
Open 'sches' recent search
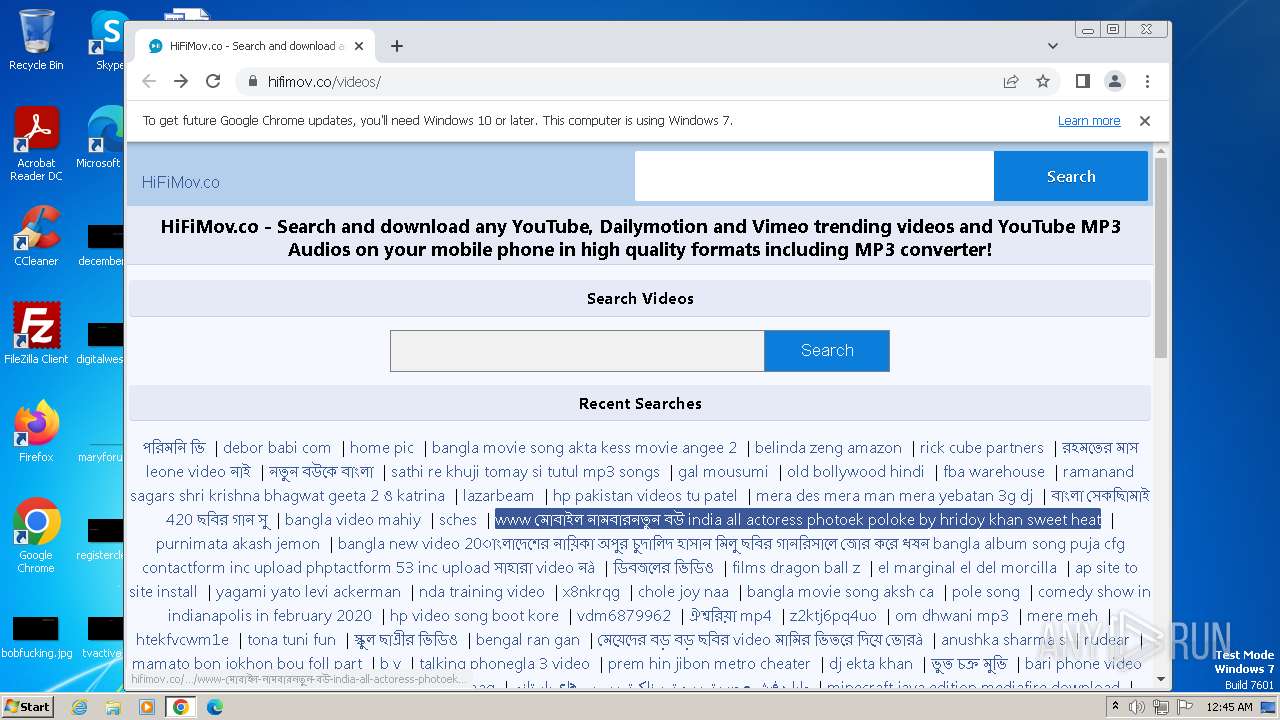point(458,520)
